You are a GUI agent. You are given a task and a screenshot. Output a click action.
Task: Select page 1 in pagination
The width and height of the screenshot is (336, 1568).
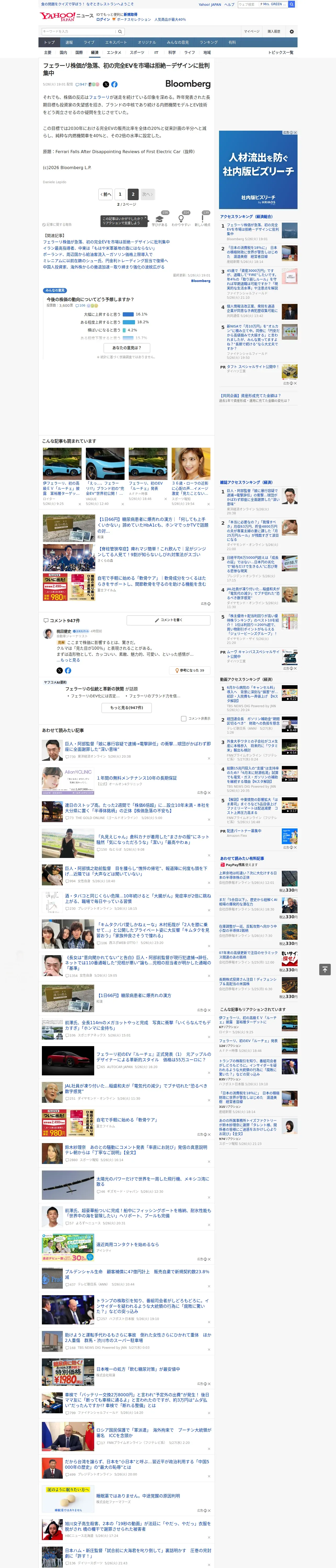pyautogui.click(x=120, y=194)
